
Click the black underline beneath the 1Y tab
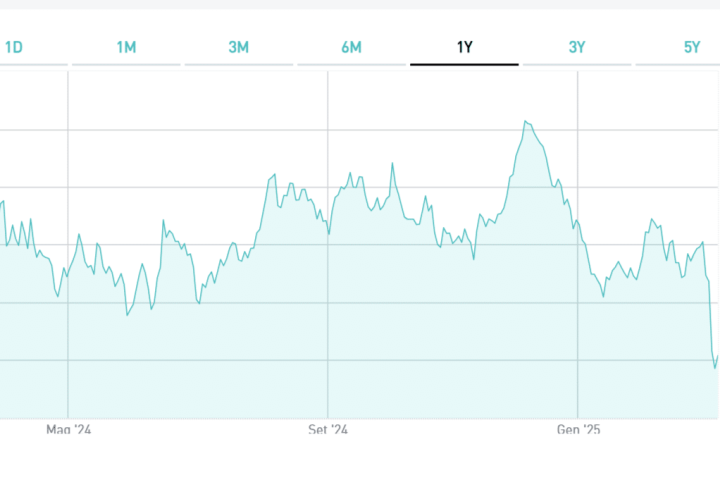464,65
